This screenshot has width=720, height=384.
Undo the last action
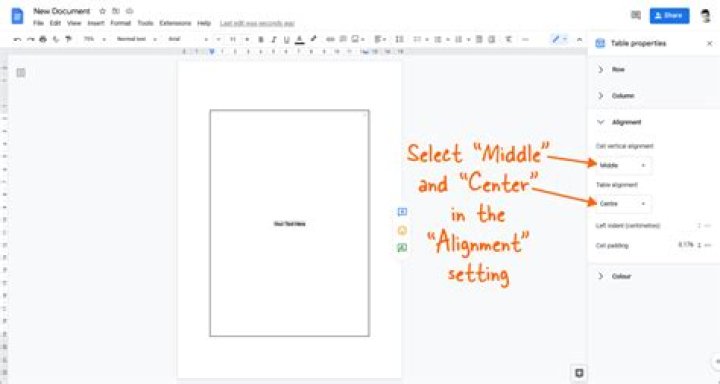pyautogui.click(x=17, y=40)
